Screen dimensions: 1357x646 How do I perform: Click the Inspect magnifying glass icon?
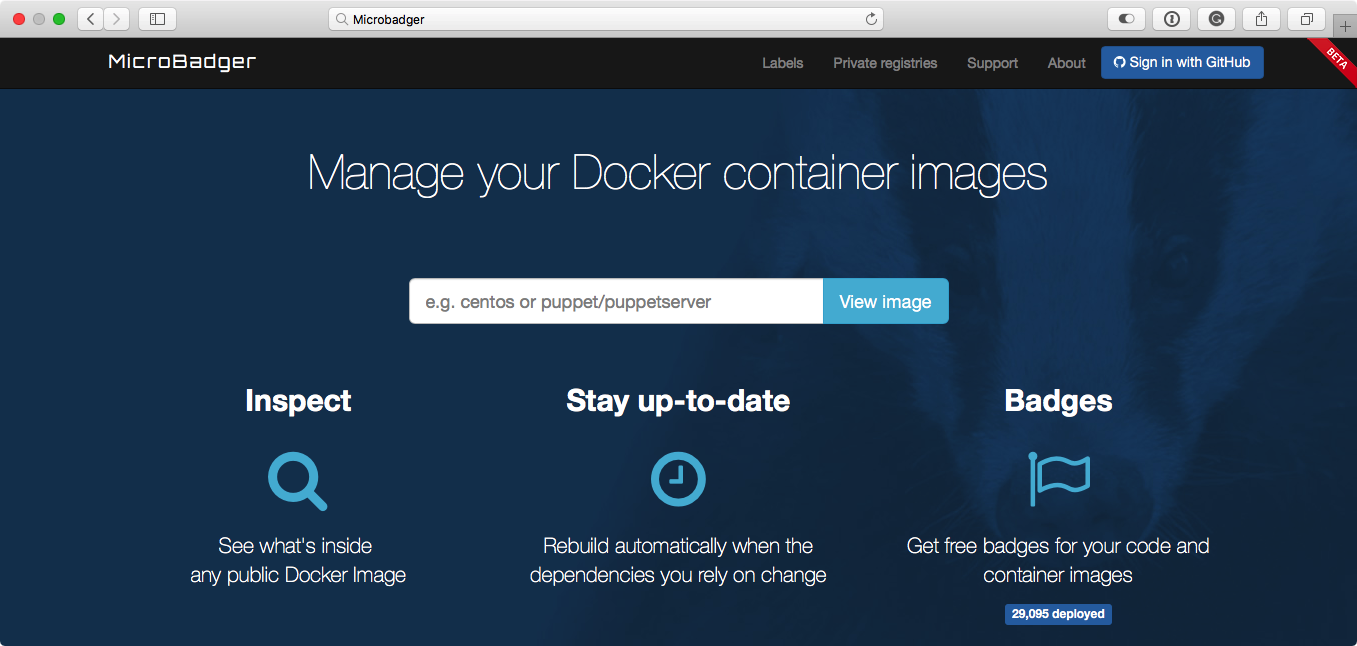298,481
